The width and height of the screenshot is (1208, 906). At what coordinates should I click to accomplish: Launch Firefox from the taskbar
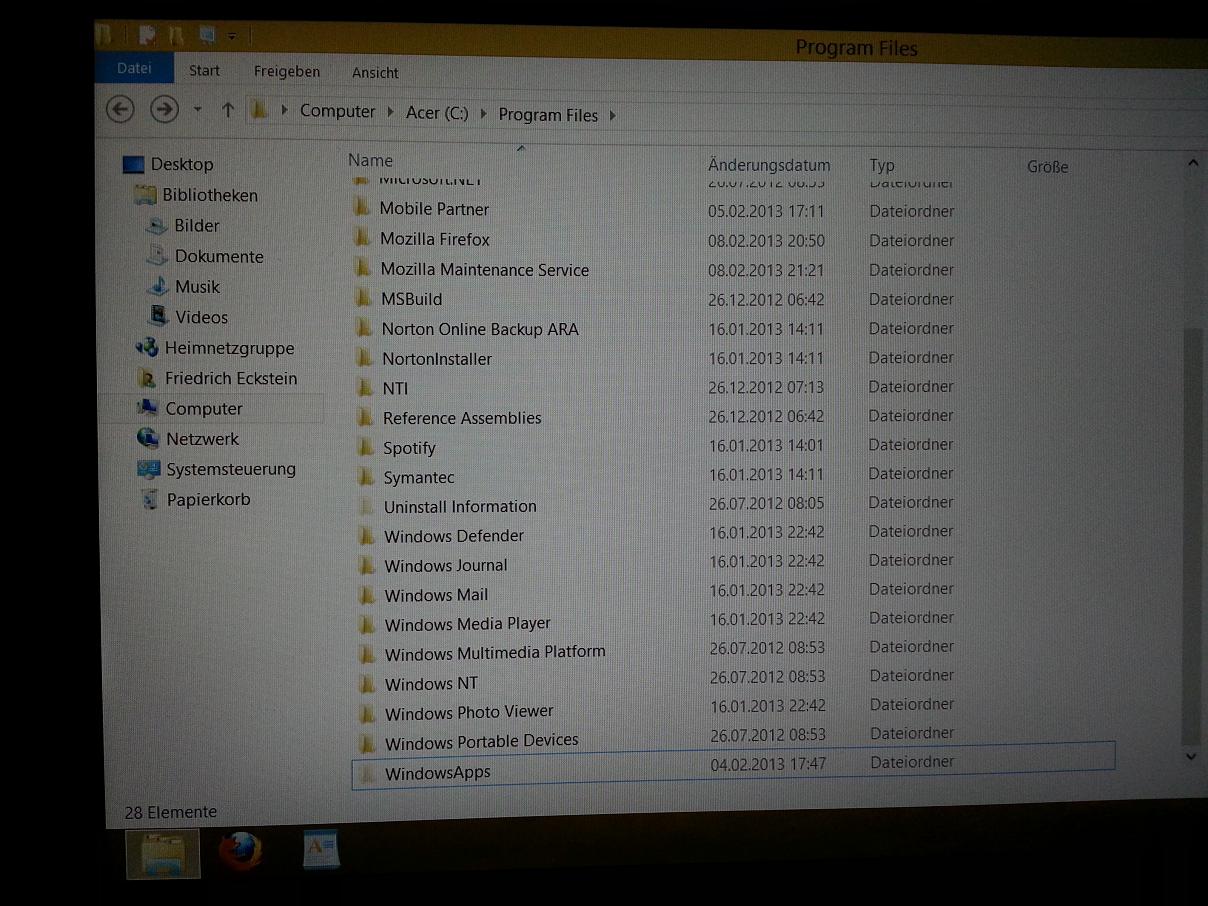pyautogui.click(x=241, y=852)
